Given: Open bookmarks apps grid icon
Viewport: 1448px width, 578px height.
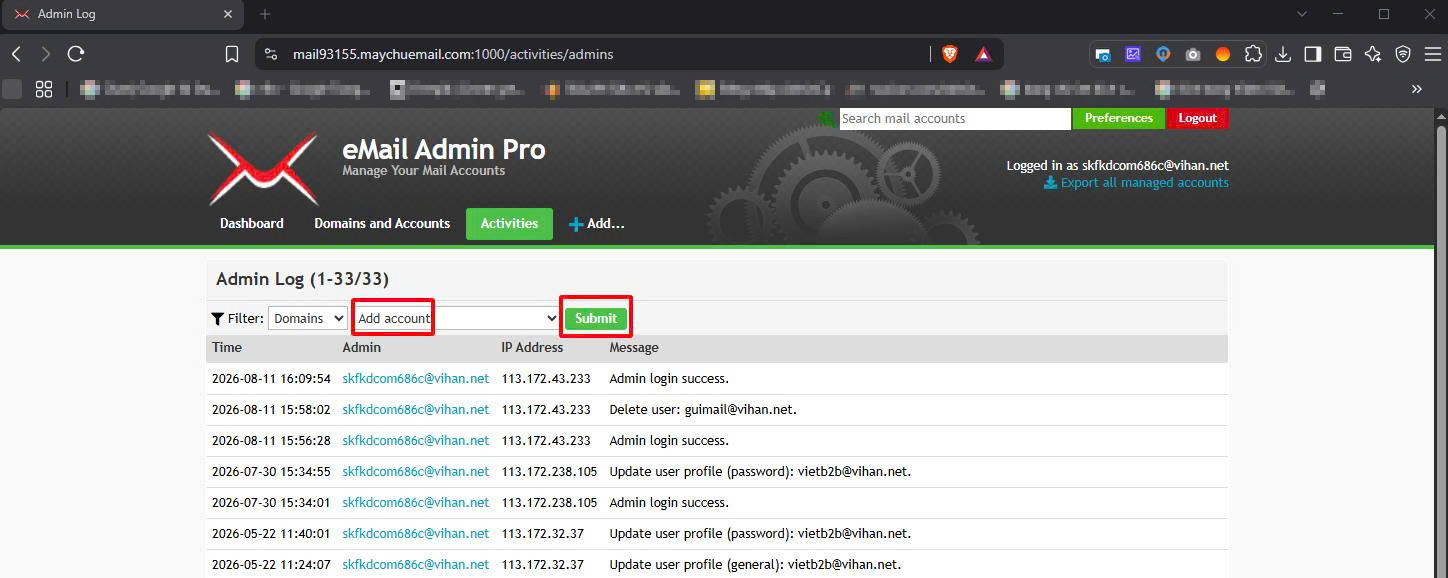Looking at the screenshot, I should (x=44, y=89).
